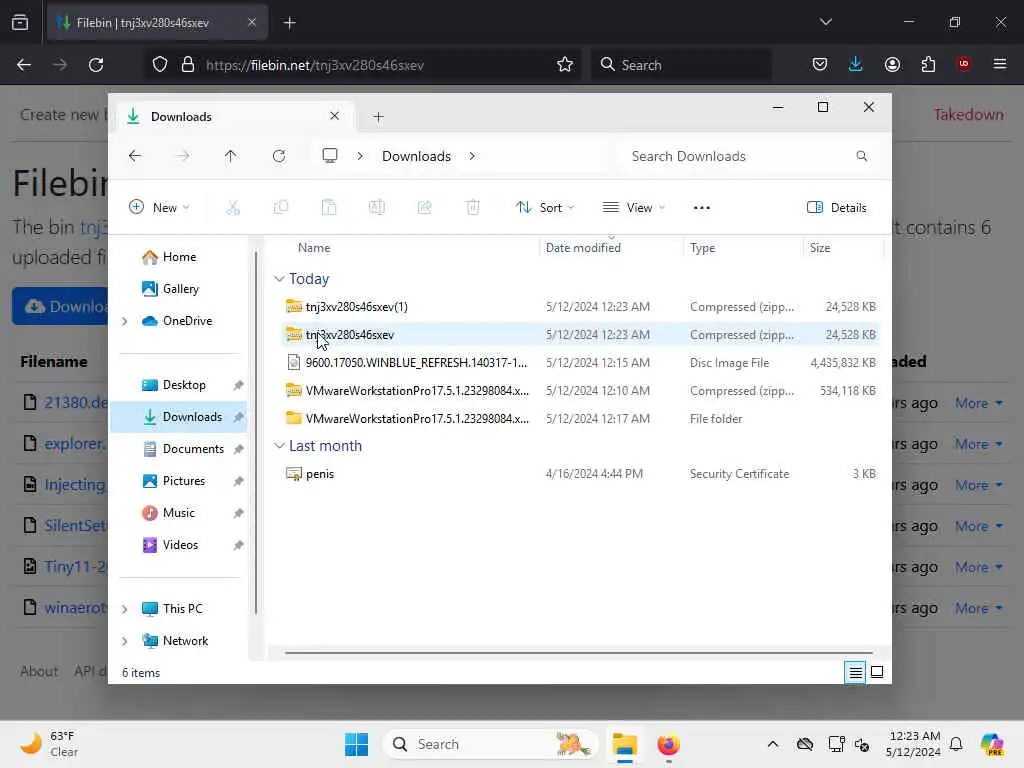Collapse the Today group

[x=279, y=279]
